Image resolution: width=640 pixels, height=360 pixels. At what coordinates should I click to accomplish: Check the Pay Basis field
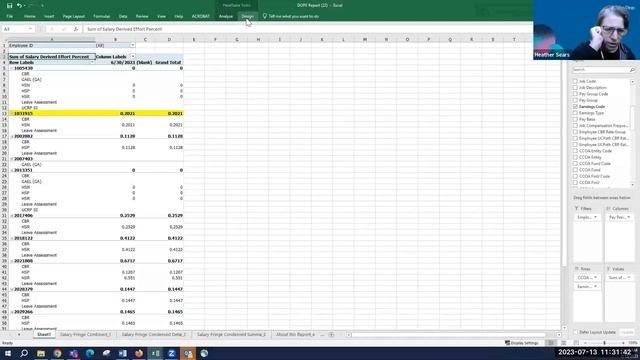pyautogui.click(x=575, y=119)
